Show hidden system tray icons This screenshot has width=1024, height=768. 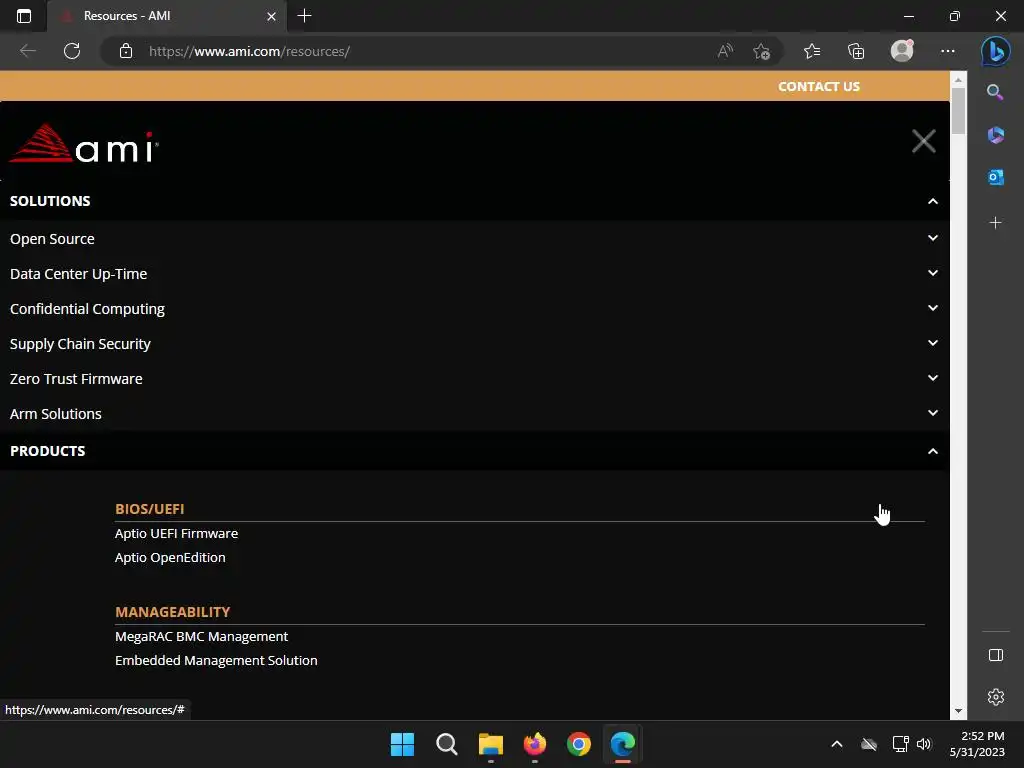[x=837, y=744]
